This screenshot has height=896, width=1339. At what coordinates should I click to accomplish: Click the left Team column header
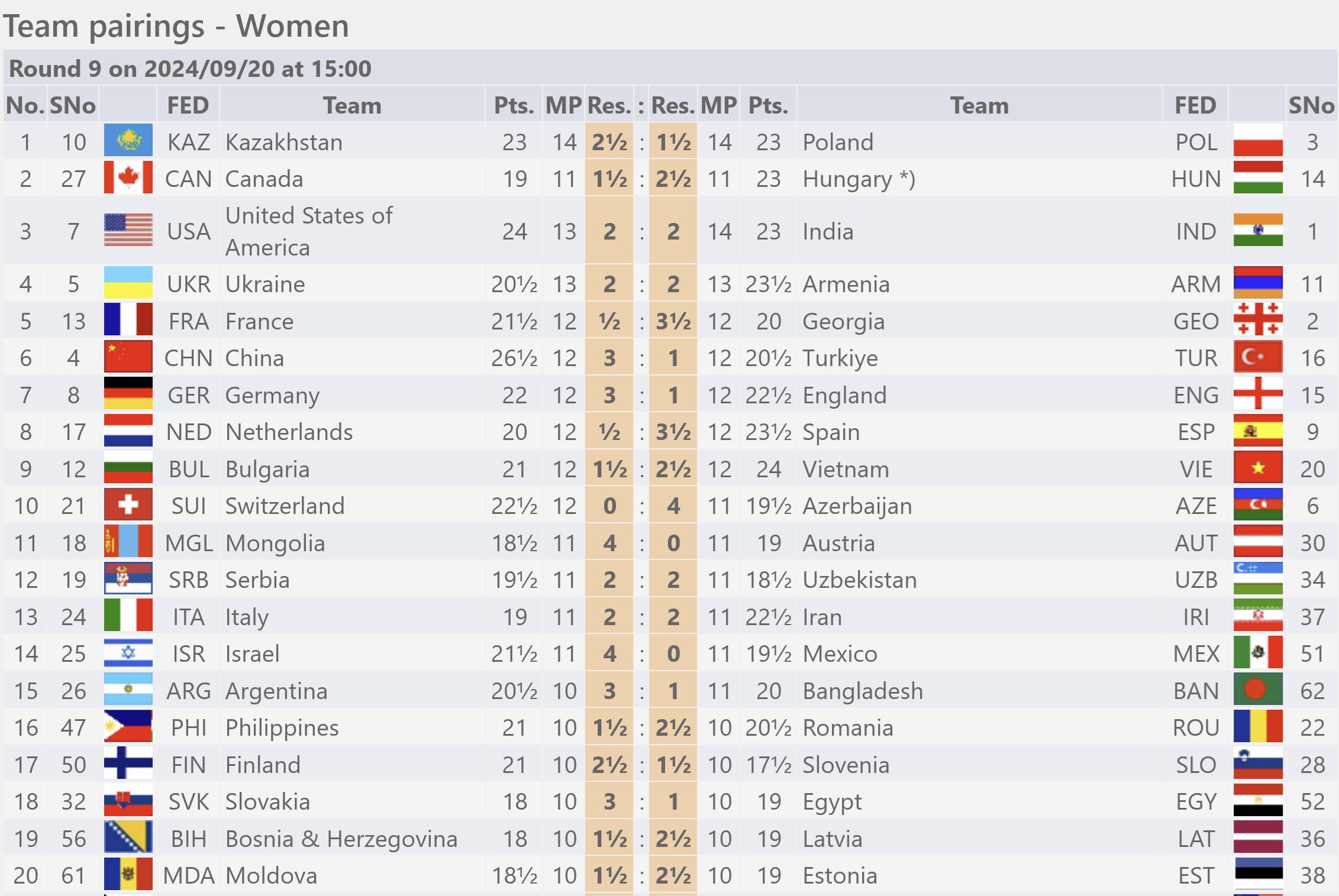pyautogui.click(x=352, y=105)
